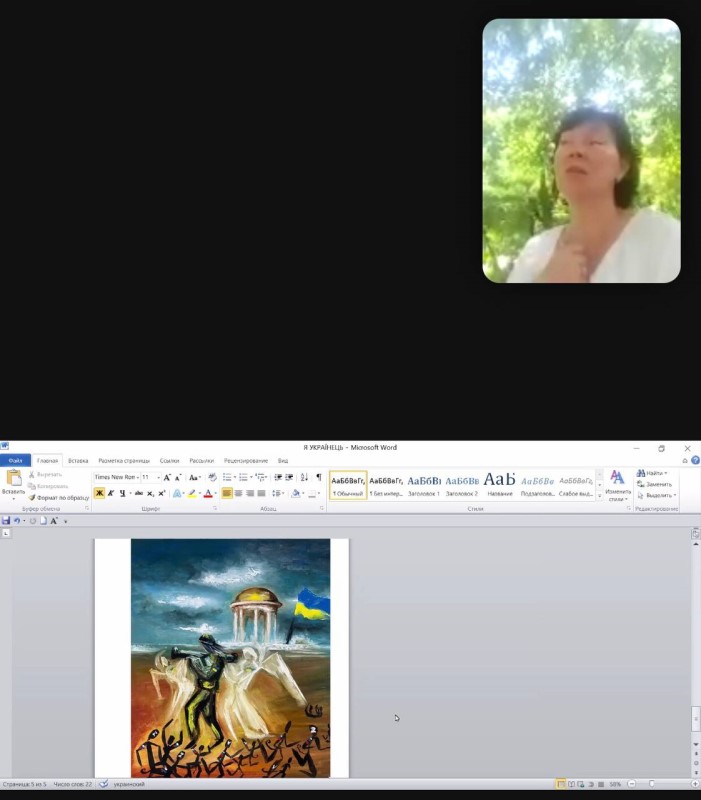Click the zoom slider handle
This screenshot has height=800, width=701.
[652, 784]
